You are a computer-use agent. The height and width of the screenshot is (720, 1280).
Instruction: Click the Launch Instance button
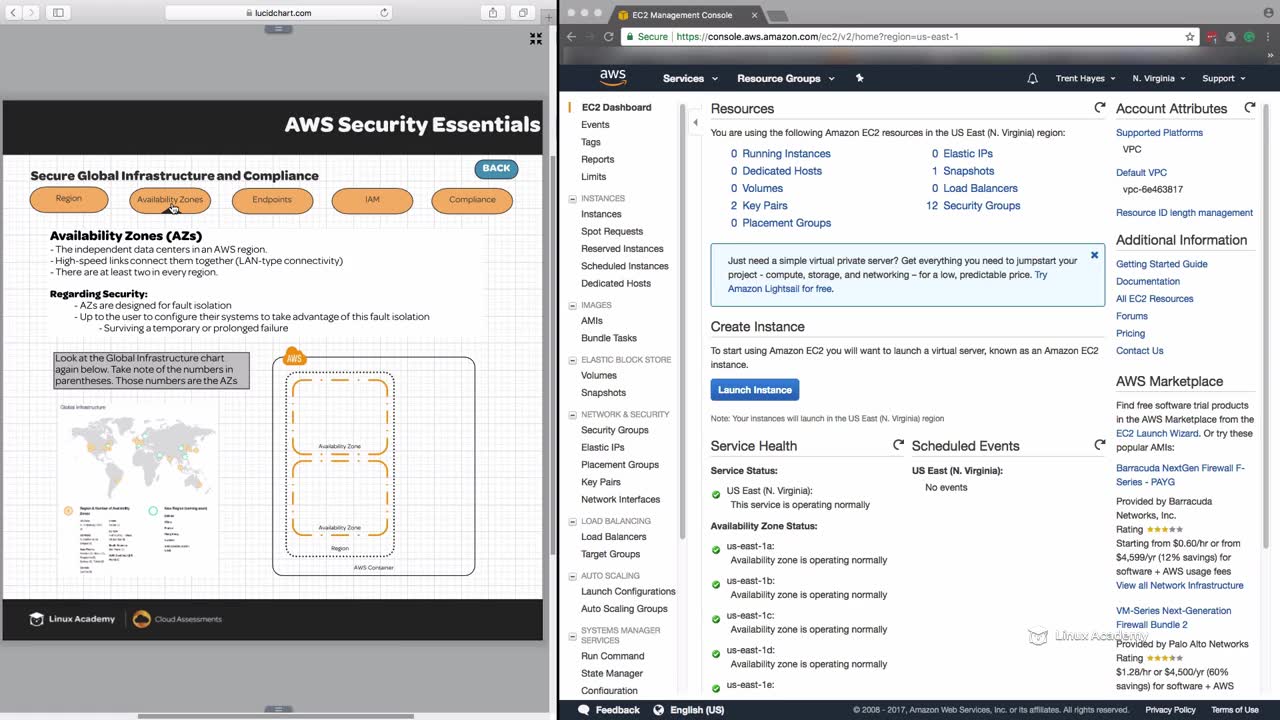pos(754,390)
